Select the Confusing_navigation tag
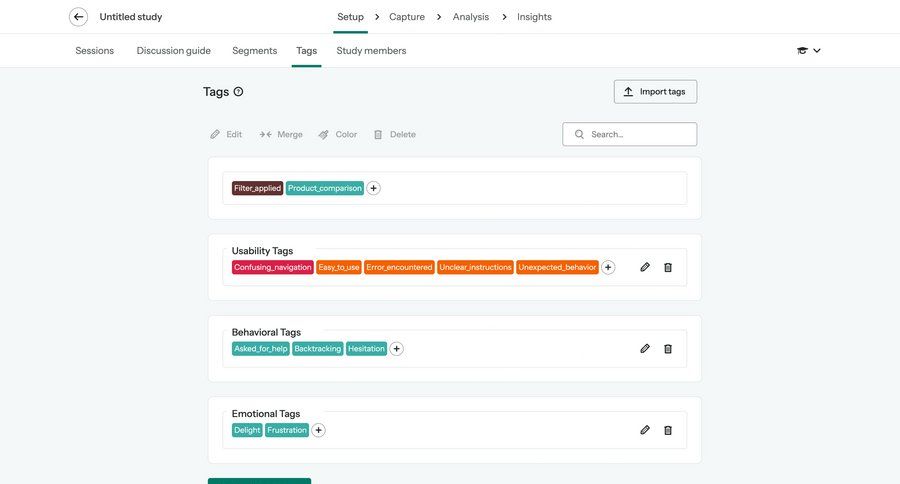The width and height of the screenshot is (900, 484). tap(272, 267)
